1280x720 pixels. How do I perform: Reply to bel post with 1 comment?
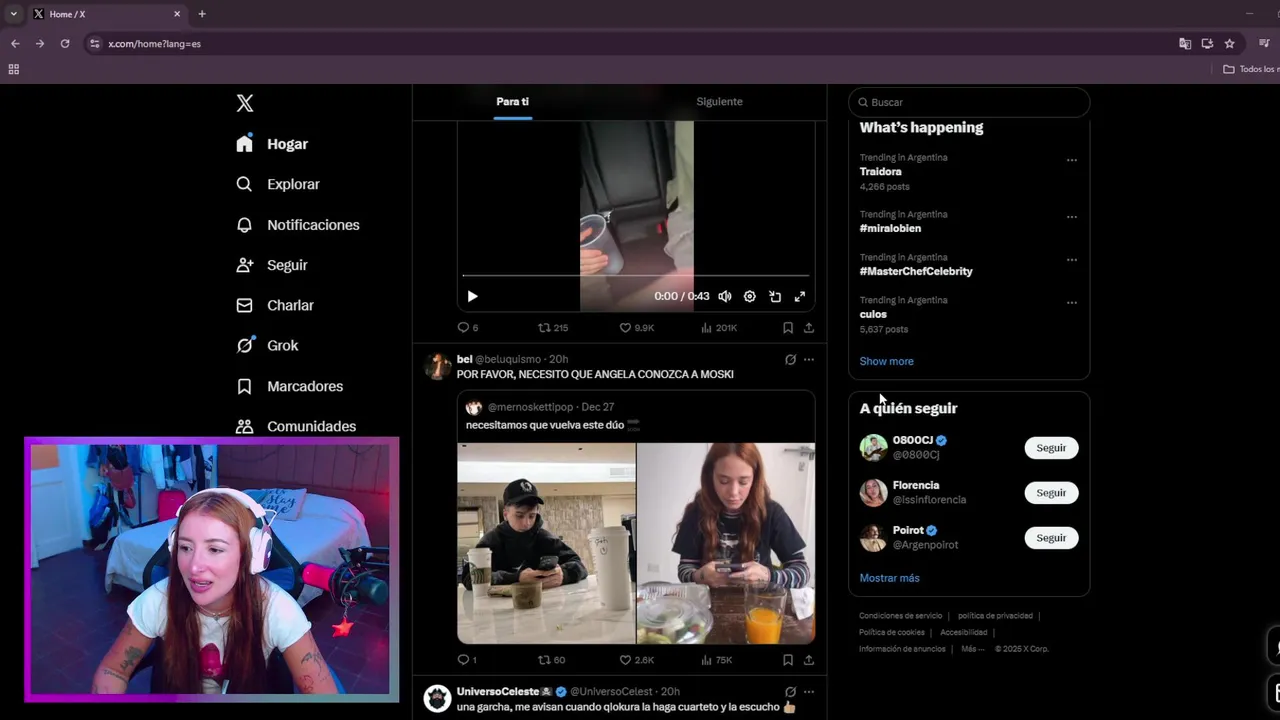466,660
